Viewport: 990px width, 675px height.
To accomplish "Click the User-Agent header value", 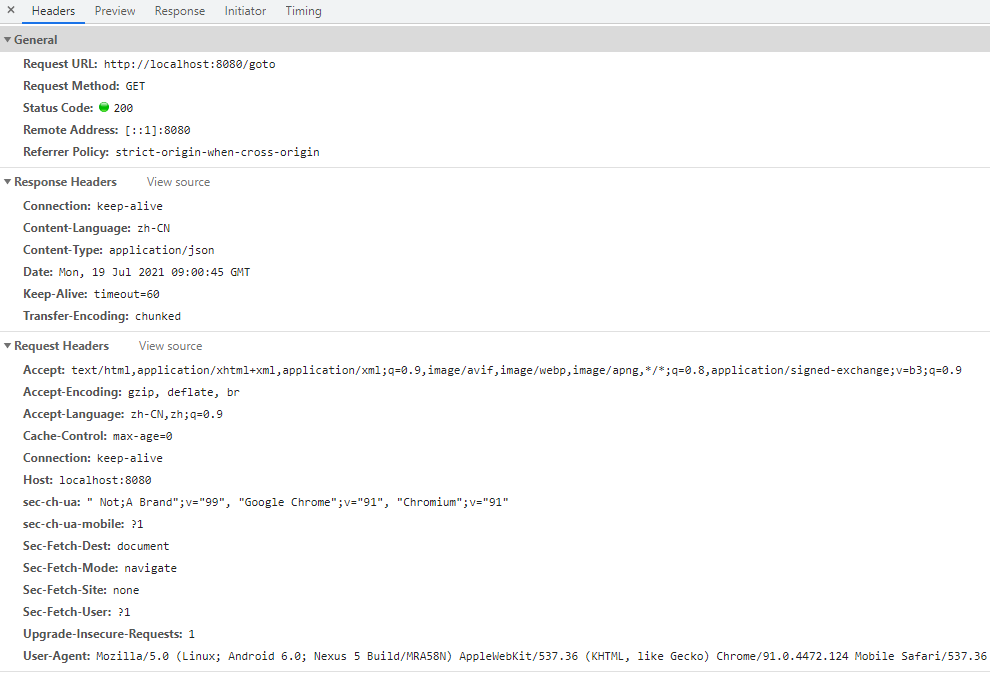I will 540,656.
